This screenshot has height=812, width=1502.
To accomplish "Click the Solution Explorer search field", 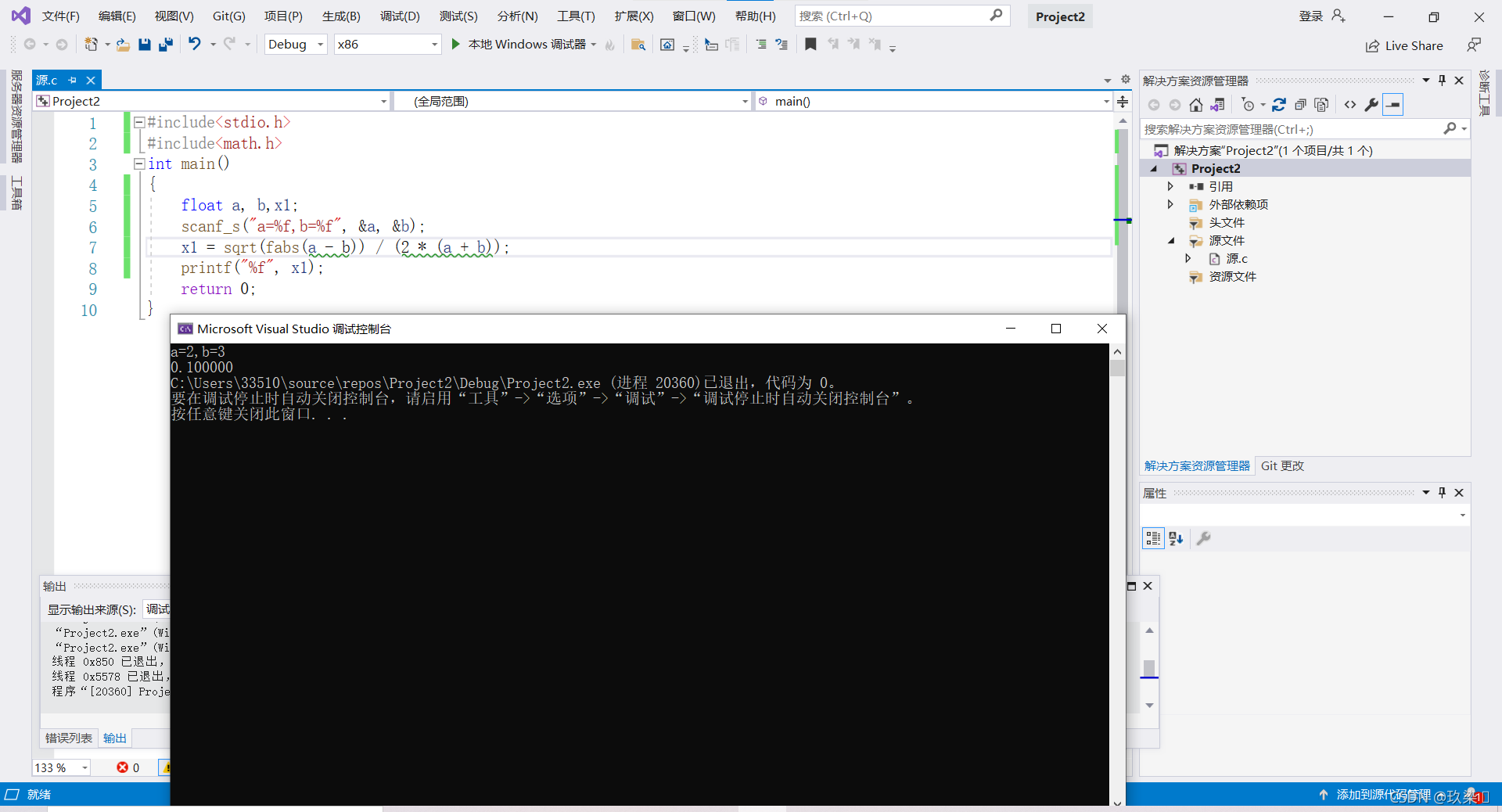I will point(1304,129).
